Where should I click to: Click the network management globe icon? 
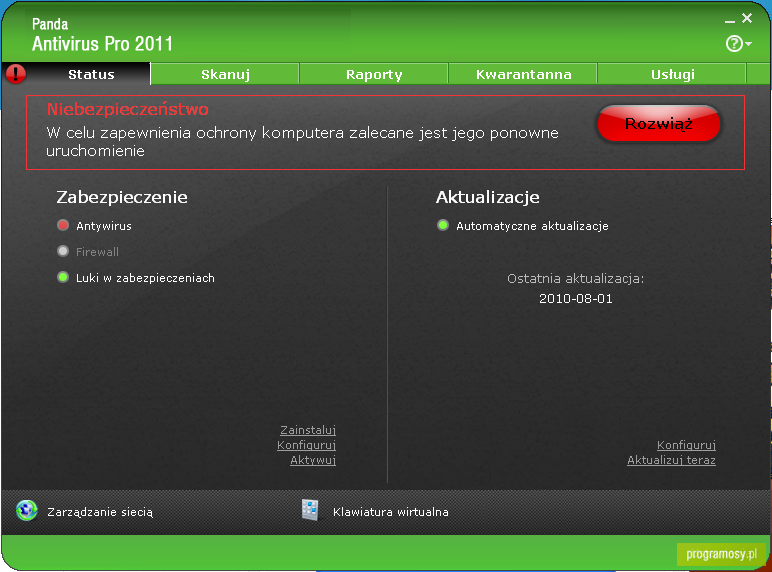tap(27, 510)
